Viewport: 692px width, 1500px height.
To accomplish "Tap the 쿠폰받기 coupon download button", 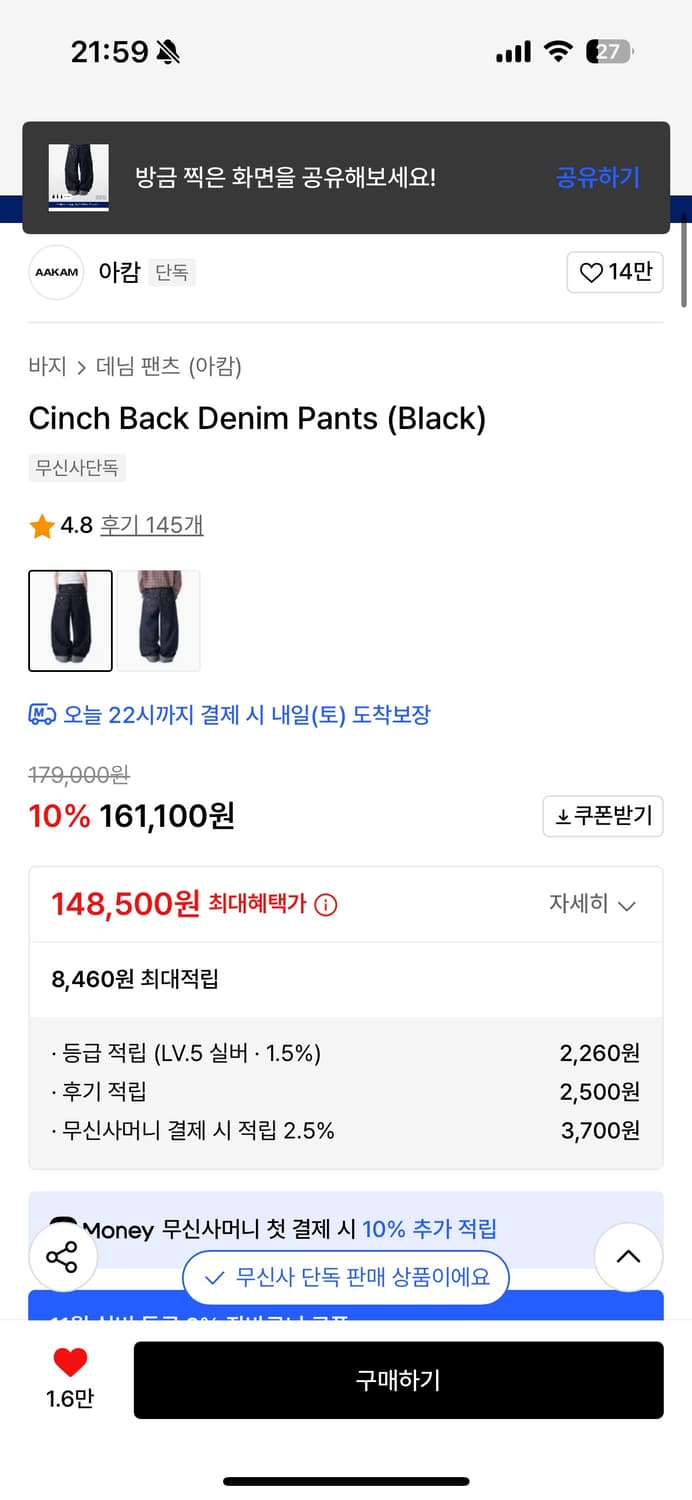I will pyautogui.click(x=603, y=816).
